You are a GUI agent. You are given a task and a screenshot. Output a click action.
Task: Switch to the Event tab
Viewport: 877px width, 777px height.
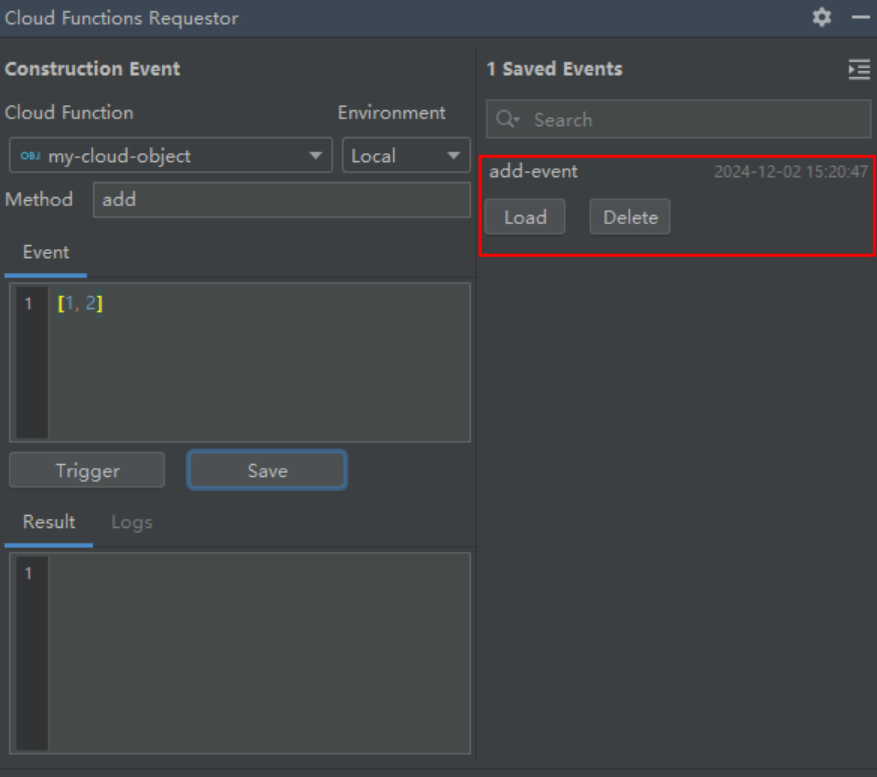click(46, 252)
